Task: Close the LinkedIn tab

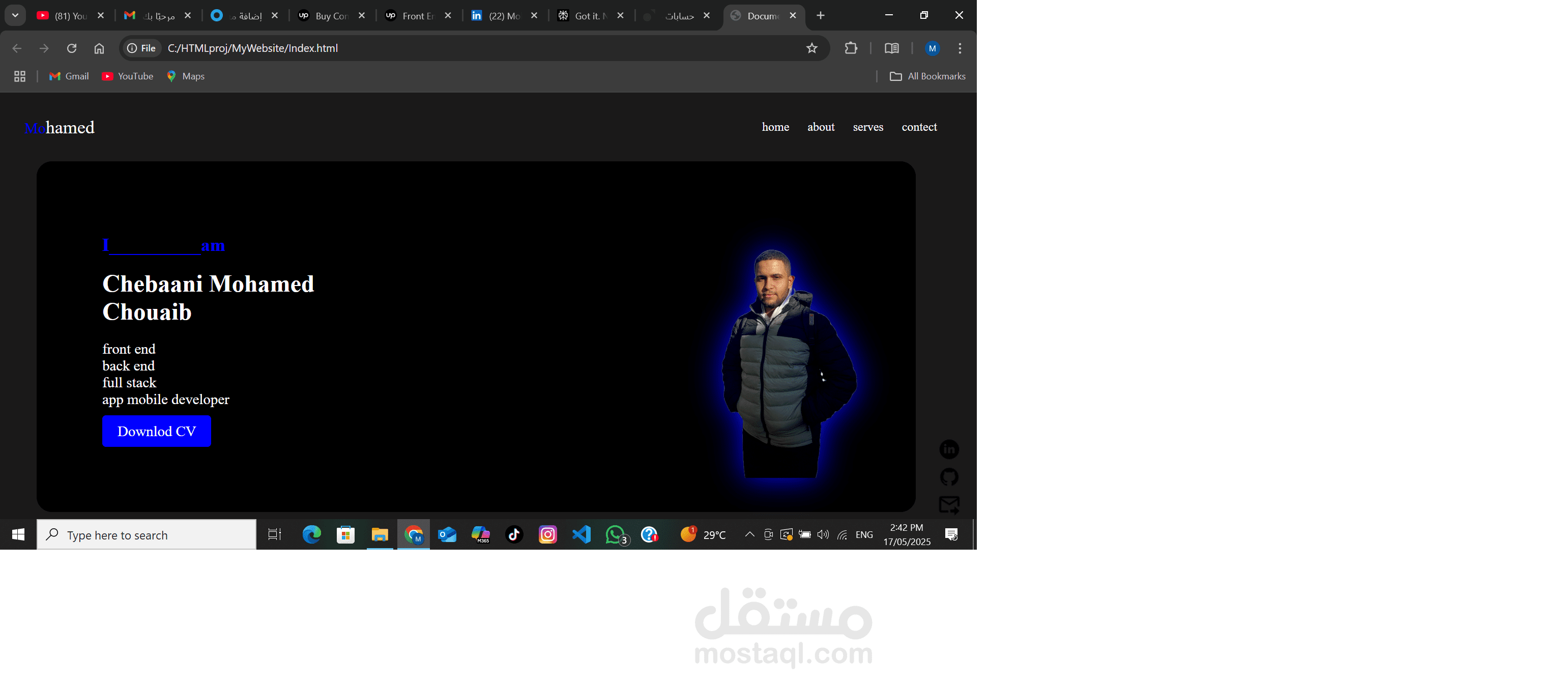Action: pos(534,16)
